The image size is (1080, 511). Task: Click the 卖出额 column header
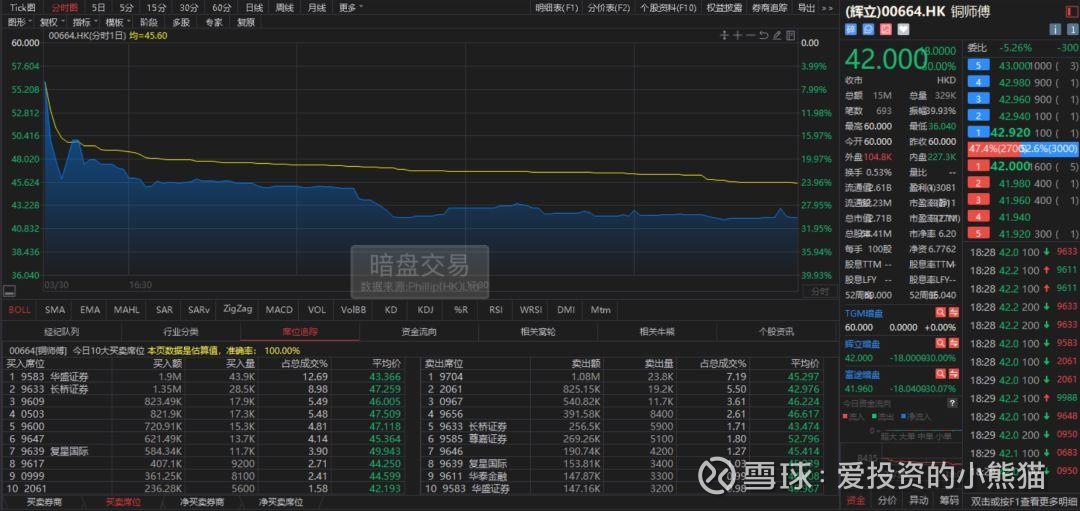click(586, 363)
